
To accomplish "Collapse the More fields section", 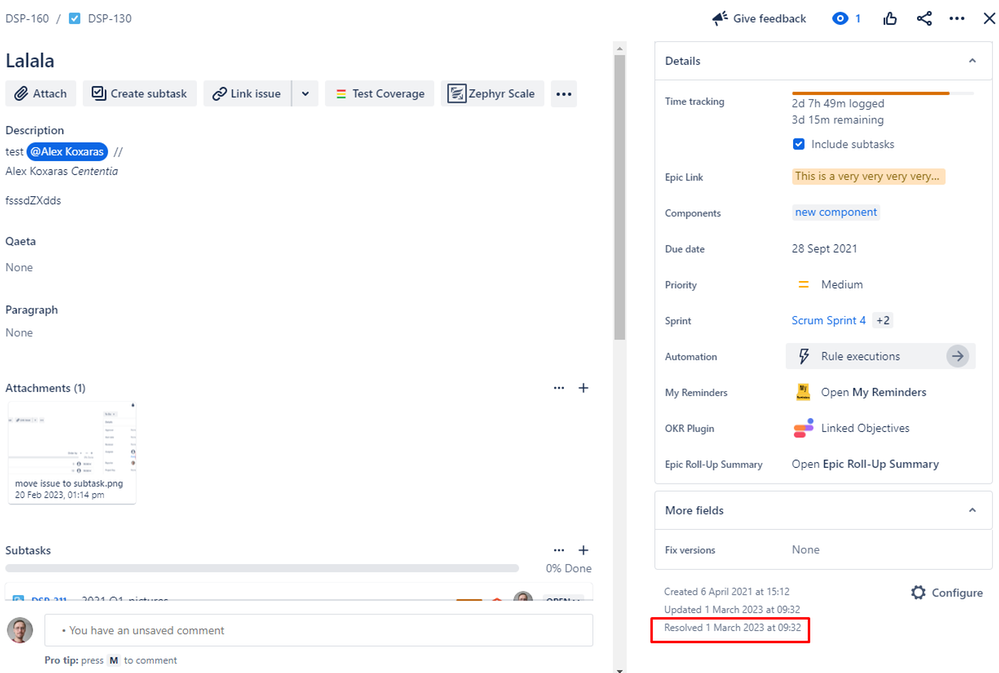I will [x=972, y=510].
